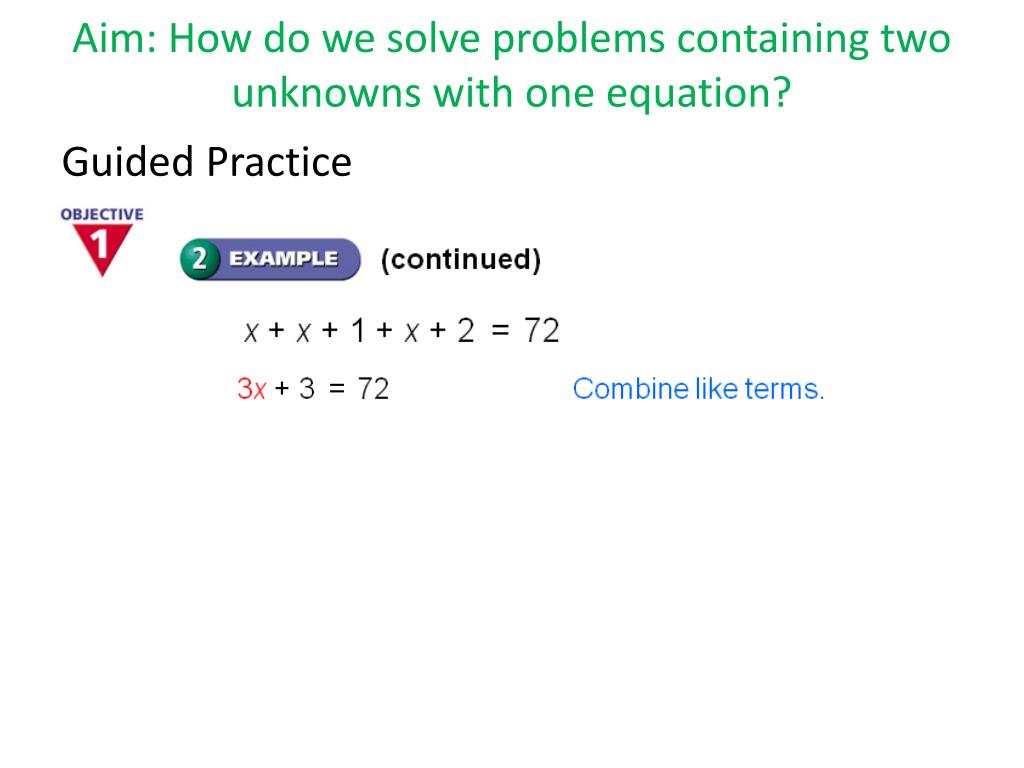Click the first 72 in the top equation
This screenshot has width=1024, height=768.
(542, 330)
